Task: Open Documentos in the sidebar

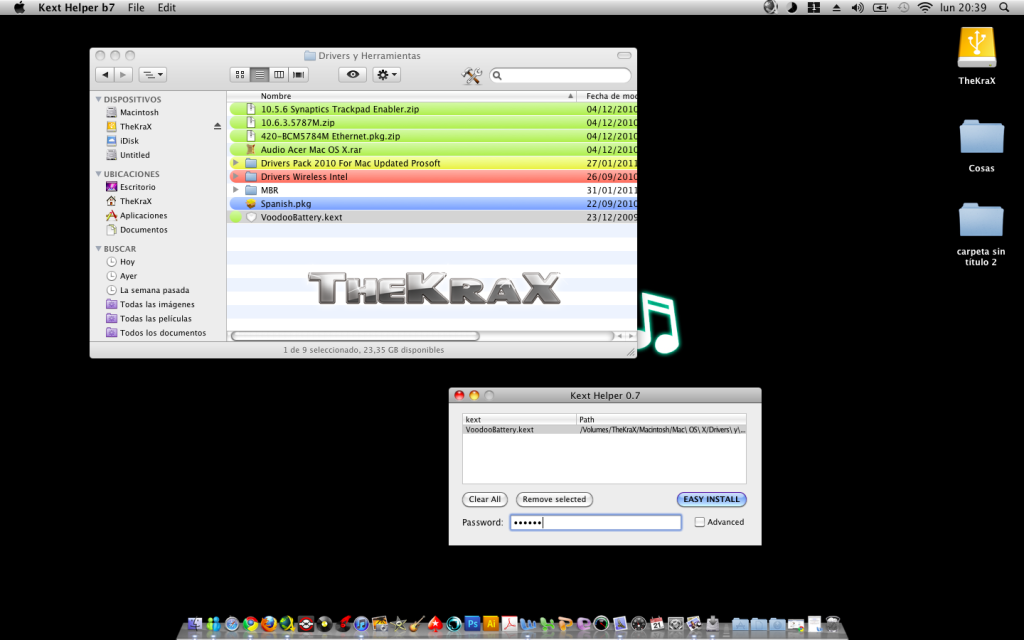Action: tap(143, 230)
